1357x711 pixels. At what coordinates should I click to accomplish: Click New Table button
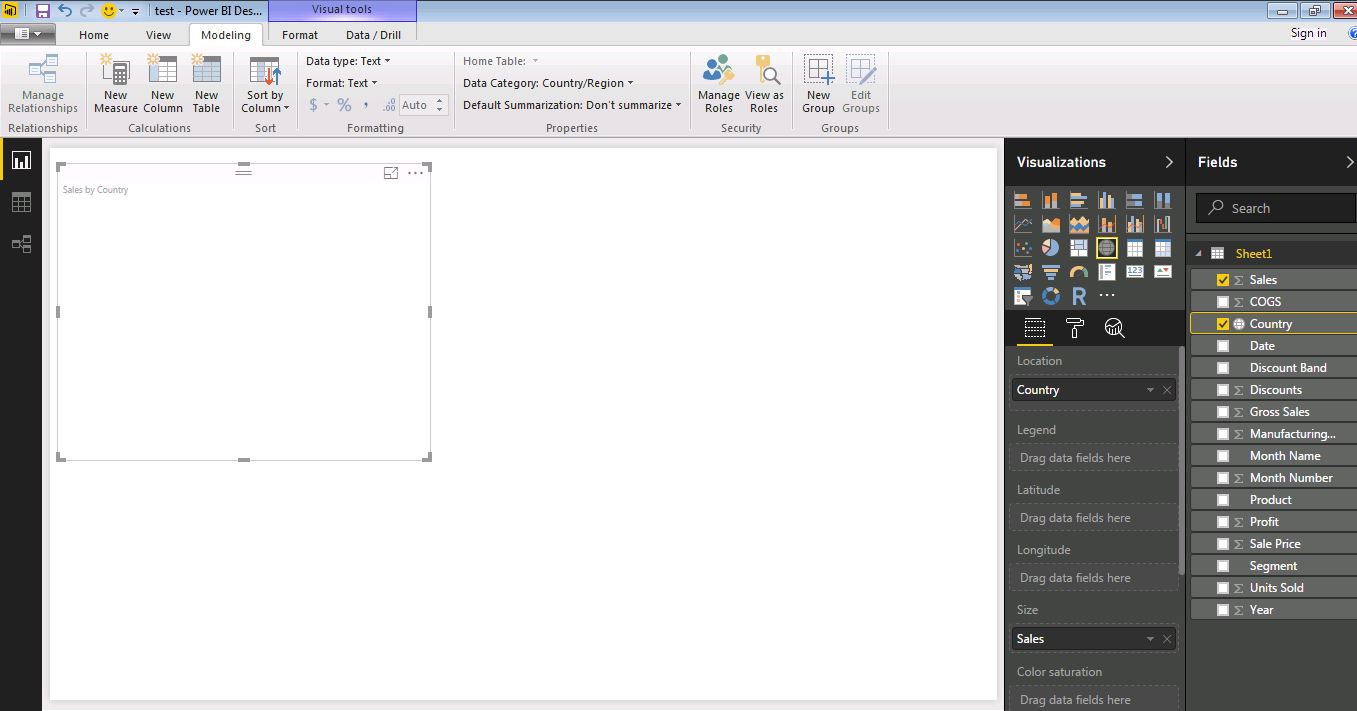[206, 85]
